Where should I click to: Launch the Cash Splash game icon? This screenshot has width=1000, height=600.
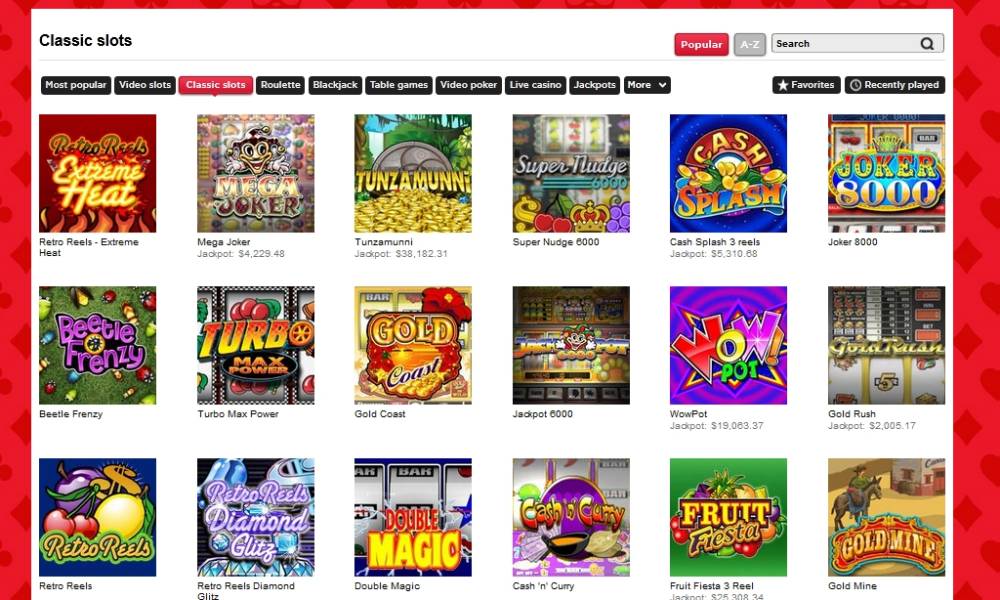[x=728, y=173]
